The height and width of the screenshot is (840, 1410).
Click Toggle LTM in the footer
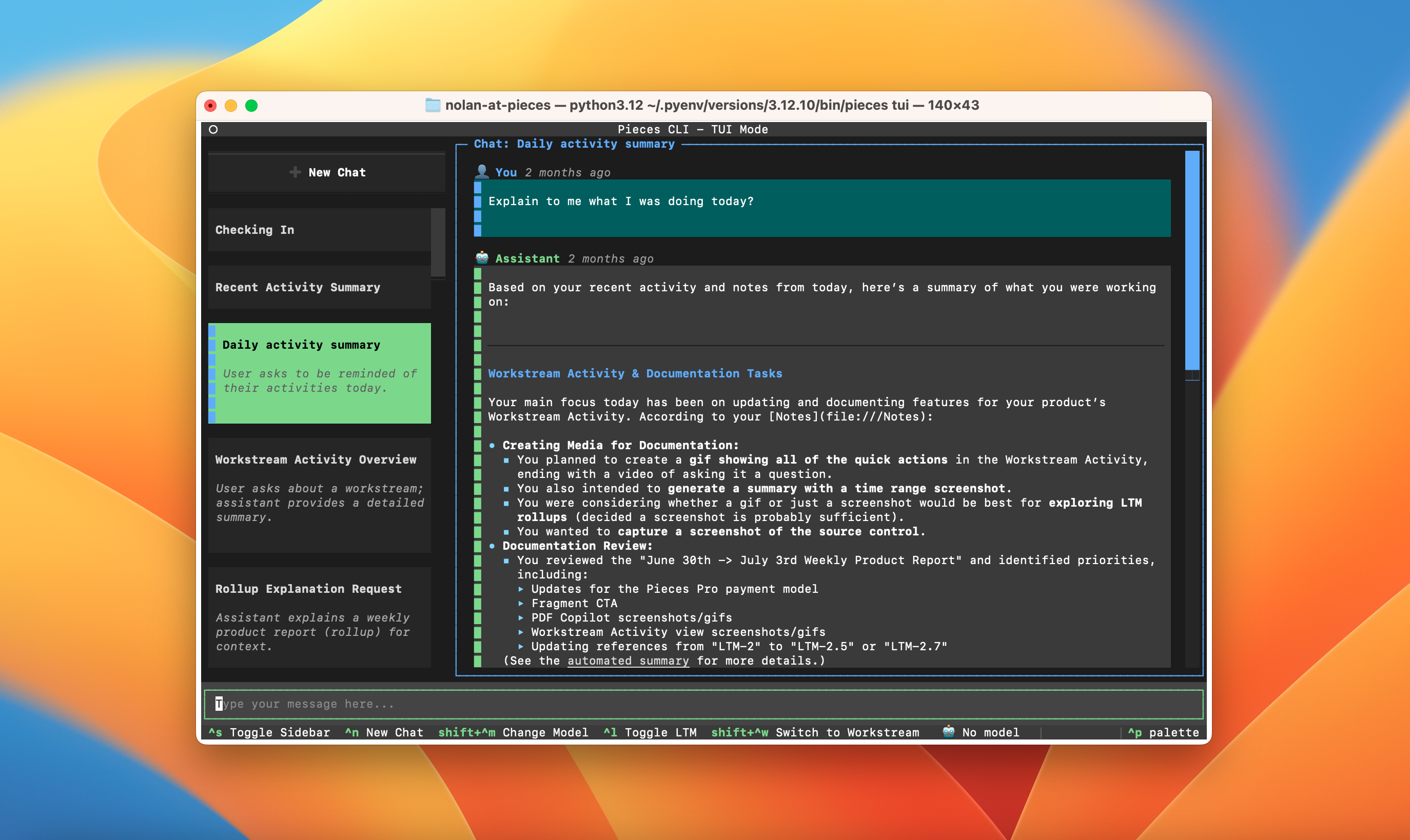(x=650, y=732)
